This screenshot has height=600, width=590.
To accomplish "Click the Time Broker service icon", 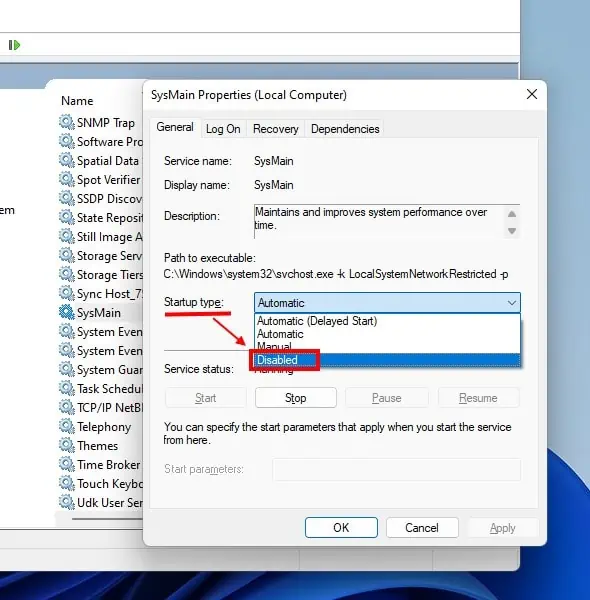I will point(67,465).
